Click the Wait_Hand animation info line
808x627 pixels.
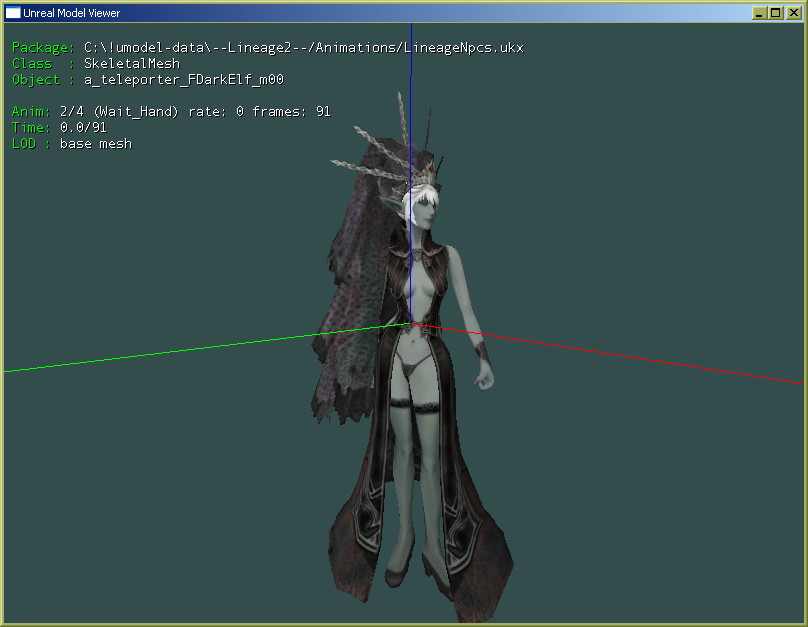171,112
